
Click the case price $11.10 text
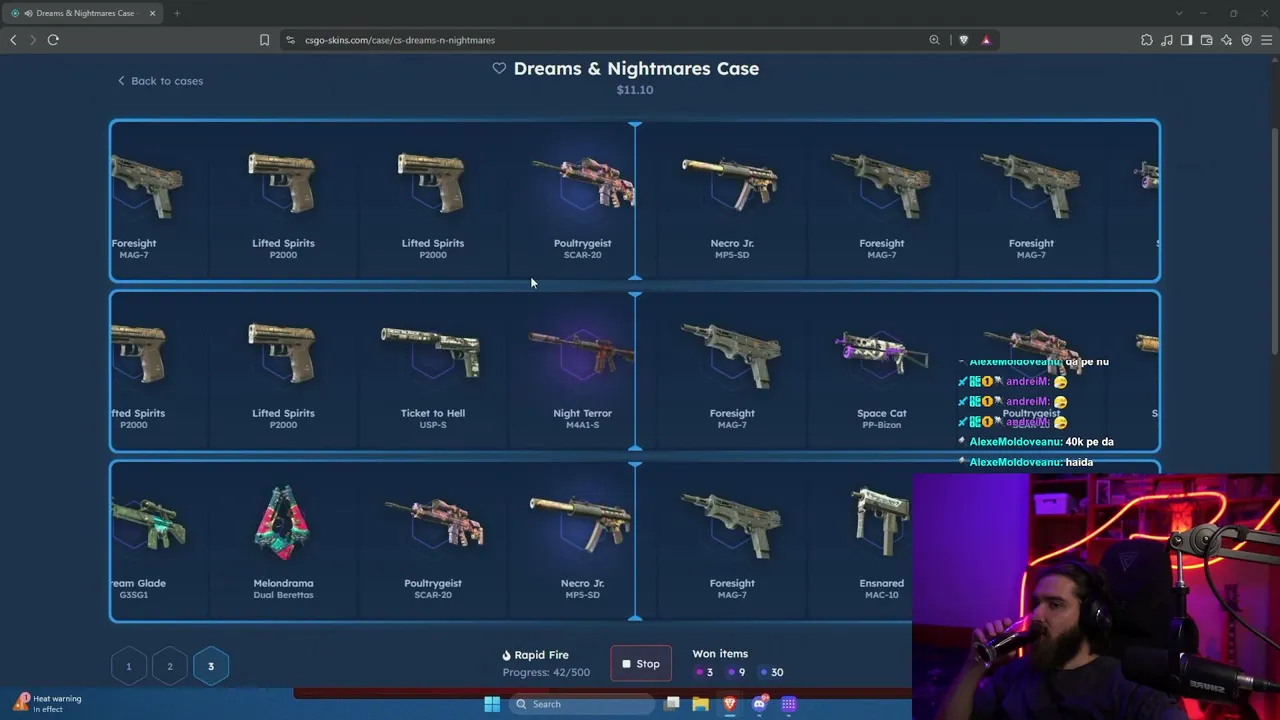[635, 90]
